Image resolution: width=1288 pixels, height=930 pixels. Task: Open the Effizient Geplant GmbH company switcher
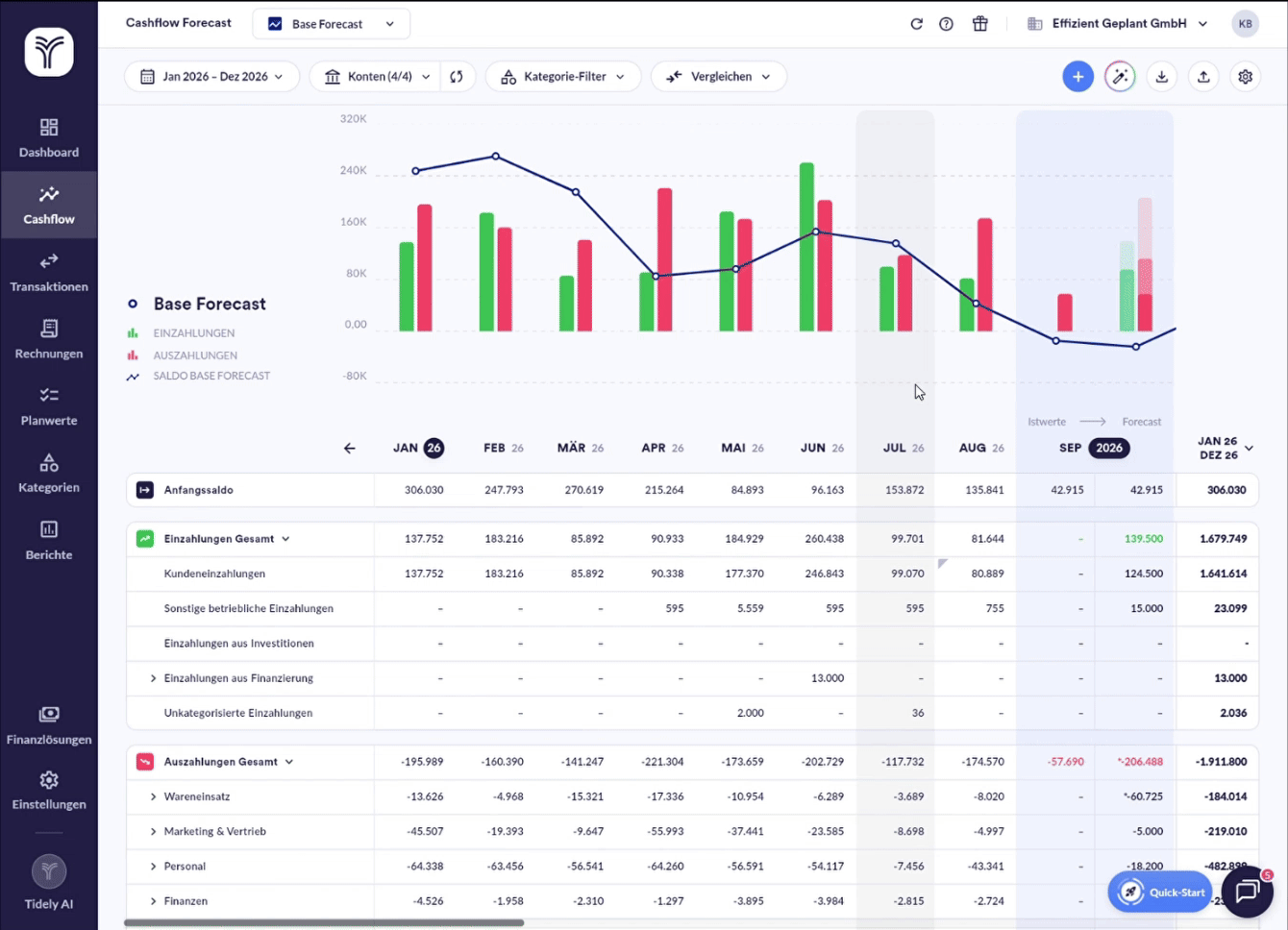(1118, 24)
